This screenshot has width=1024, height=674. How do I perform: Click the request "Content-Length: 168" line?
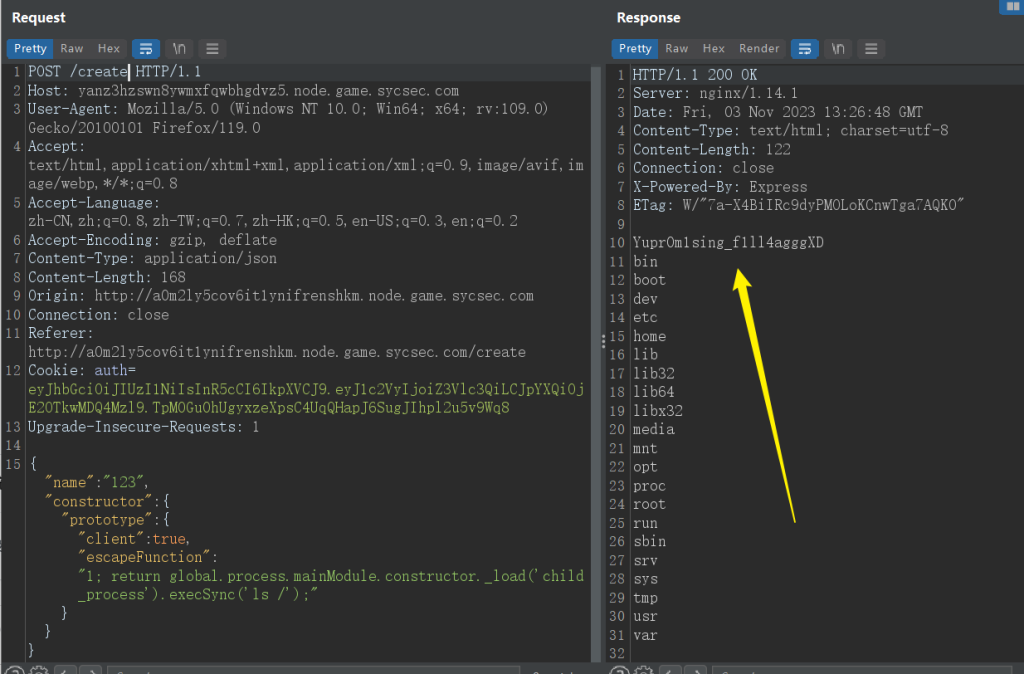pos(106,277)
